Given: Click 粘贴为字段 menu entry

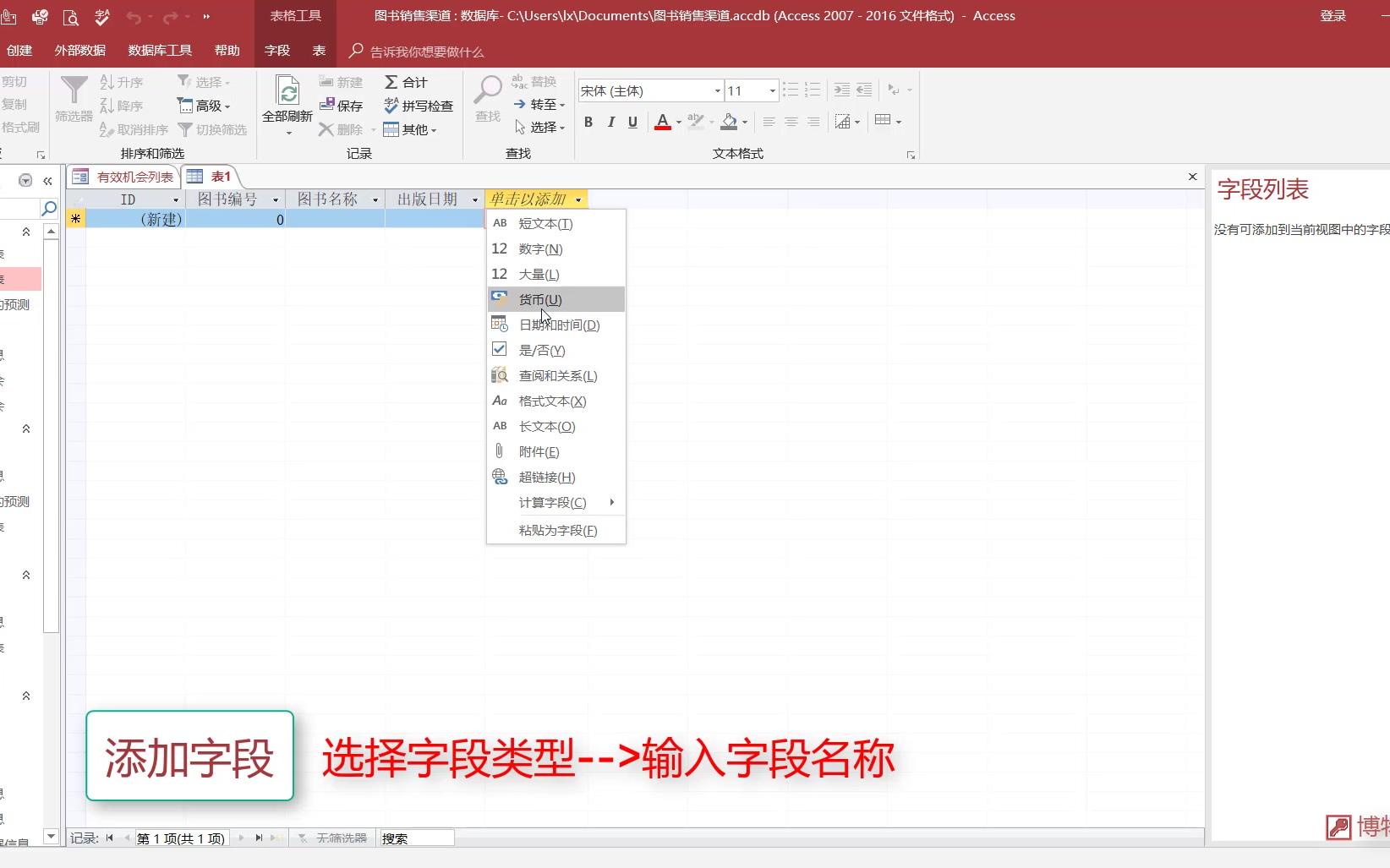Looking at the screenshot, I should (556, 530).
